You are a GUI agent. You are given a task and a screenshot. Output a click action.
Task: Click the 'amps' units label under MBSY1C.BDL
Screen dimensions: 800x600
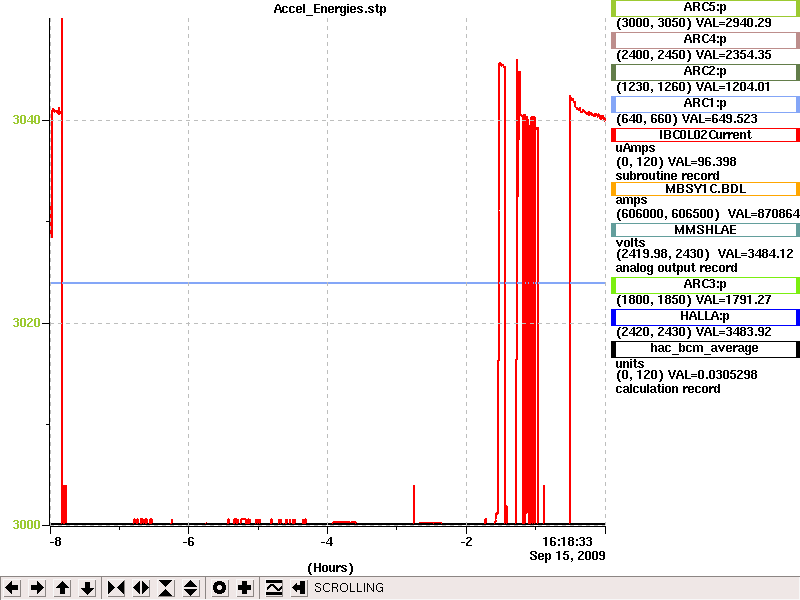[x=631, y=201]
